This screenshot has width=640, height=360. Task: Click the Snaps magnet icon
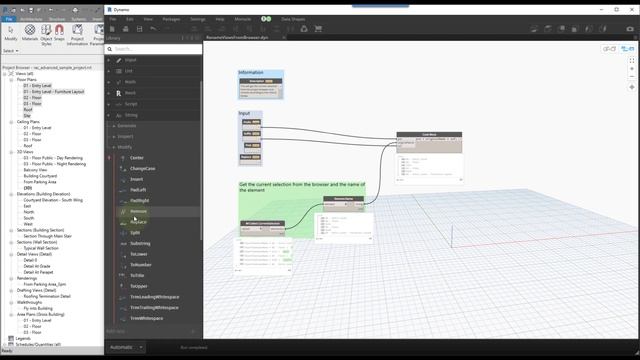click(x=59, y=30)
